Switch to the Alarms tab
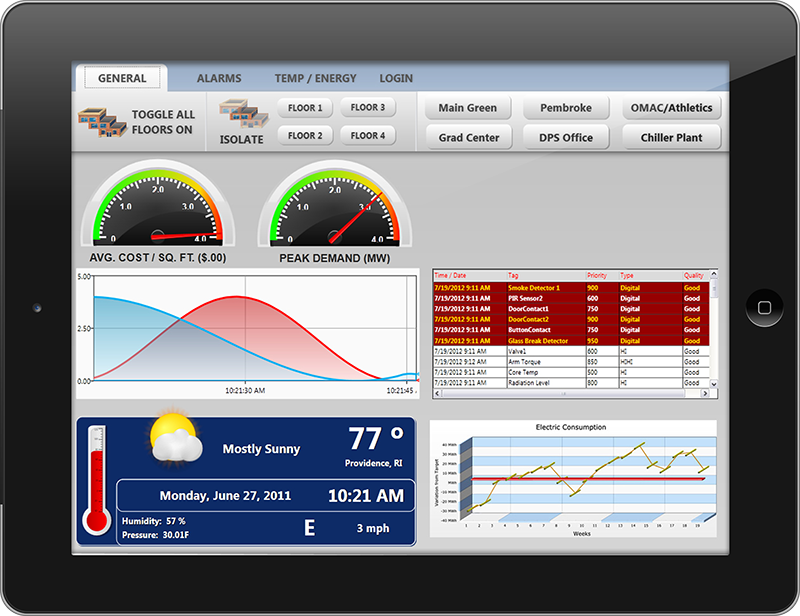The image size is (800, 616). click(219, 78)
